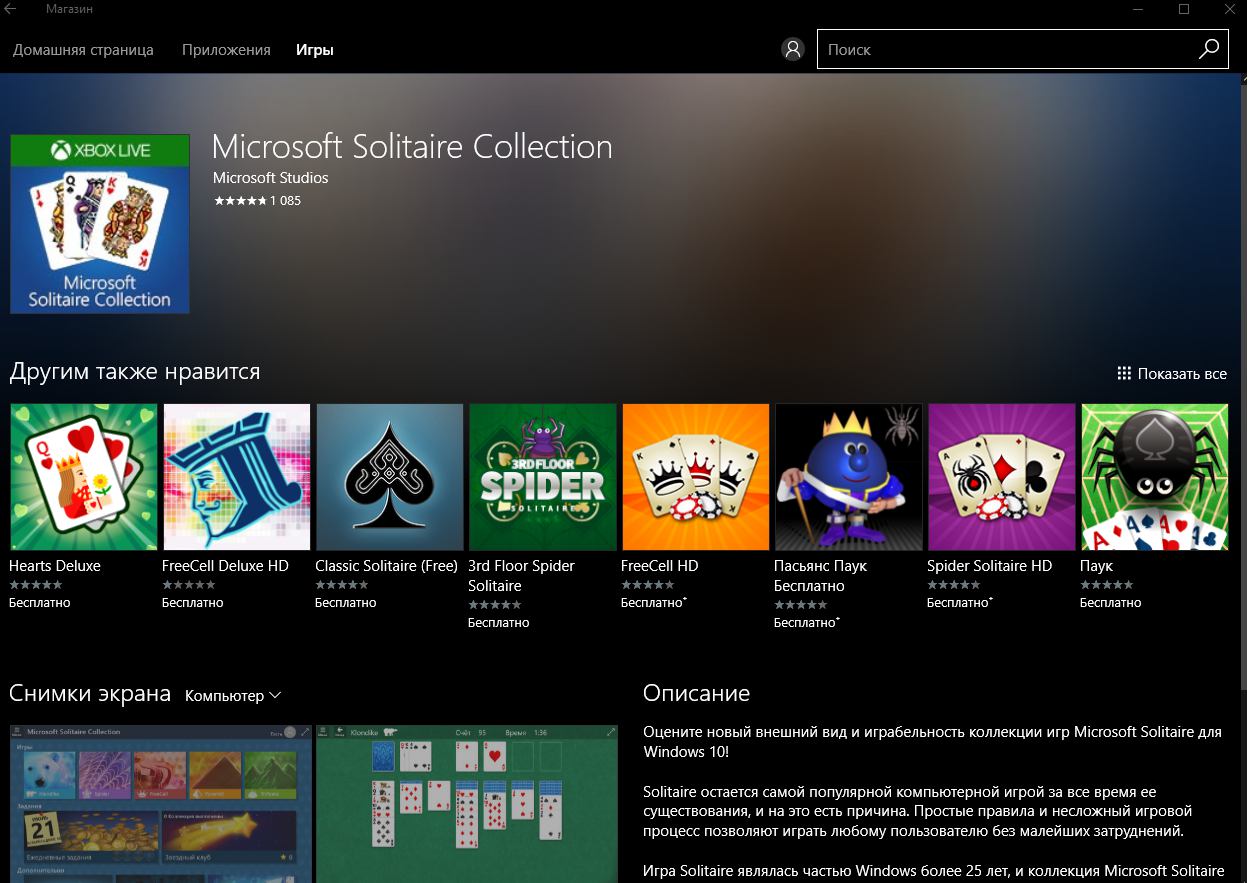Open Microsoft Studios publisher link
1247x883 pixels.
click(x=271, y=177)
